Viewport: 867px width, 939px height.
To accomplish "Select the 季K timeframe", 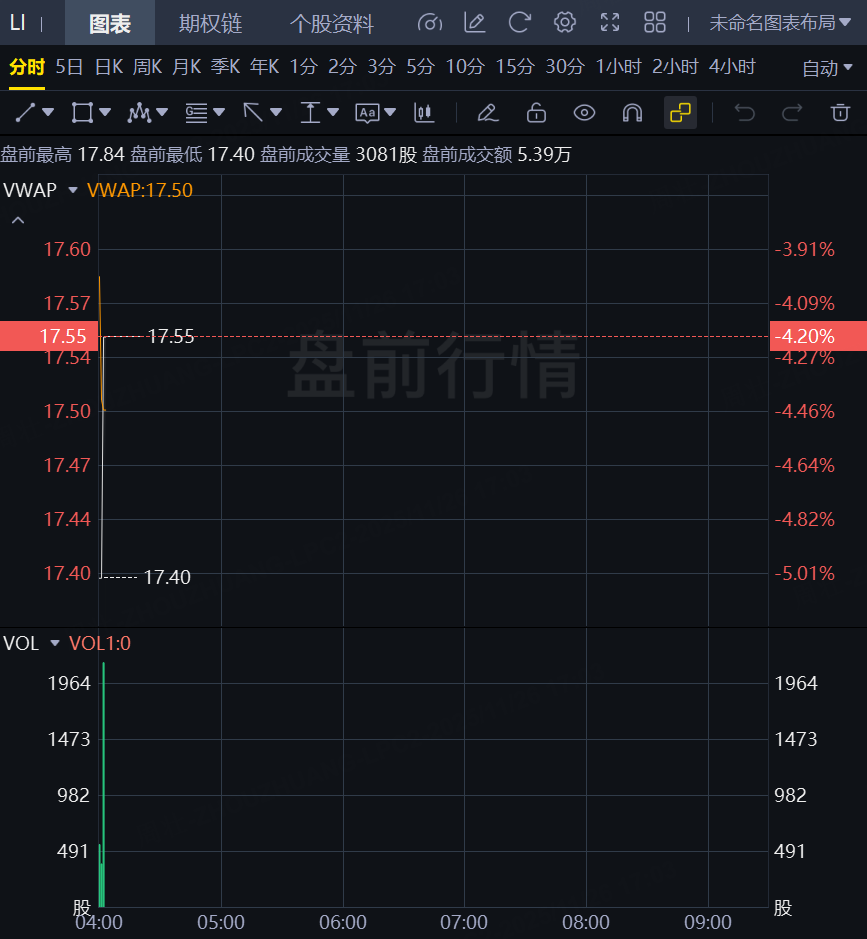I will [225, 66].
